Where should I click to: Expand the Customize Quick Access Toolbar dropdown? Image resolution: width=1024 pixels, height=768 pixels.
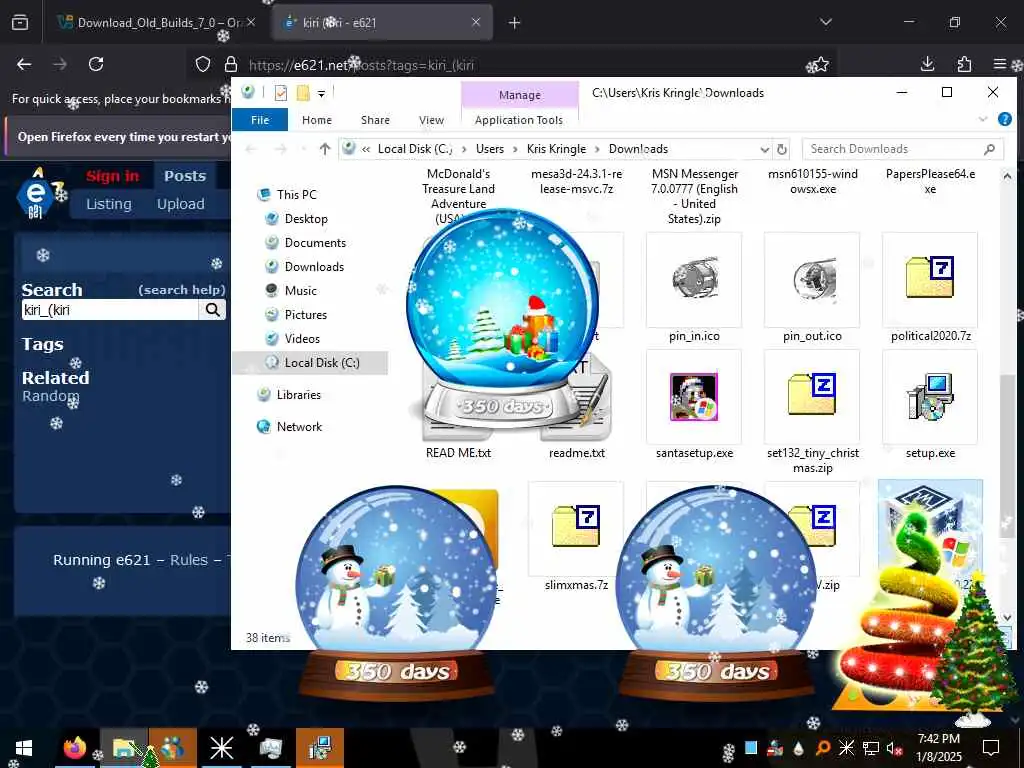coord(321,93)
